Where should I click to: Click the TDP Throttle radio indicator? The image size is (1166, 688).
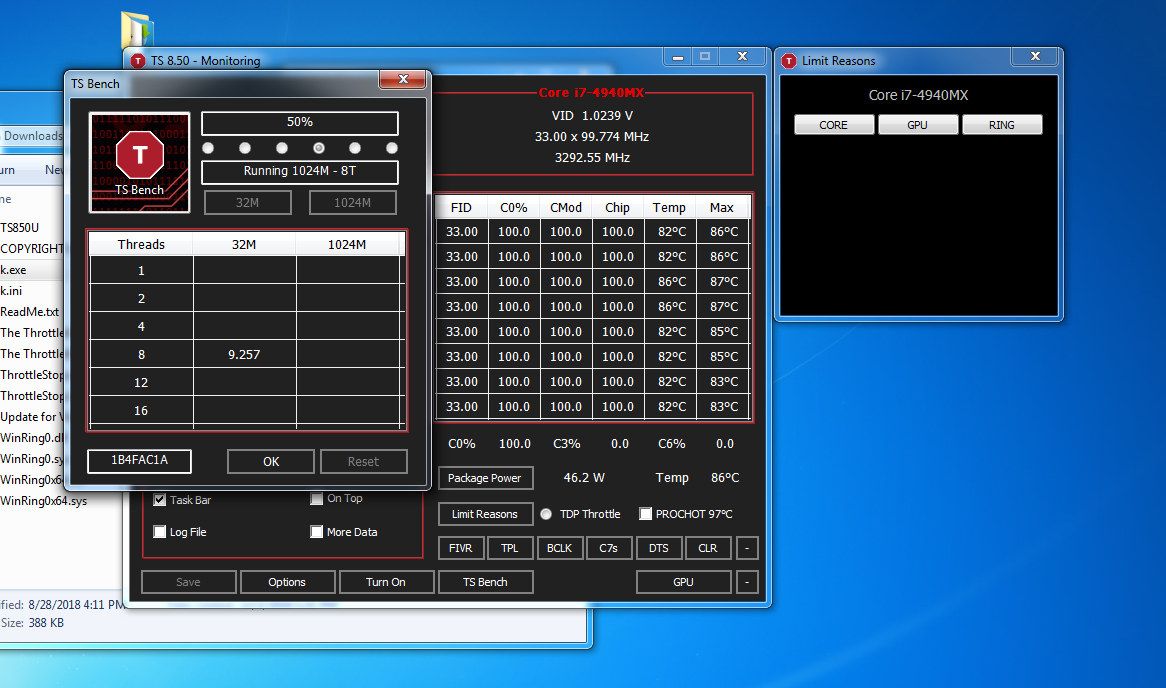[x=546, y=514]
